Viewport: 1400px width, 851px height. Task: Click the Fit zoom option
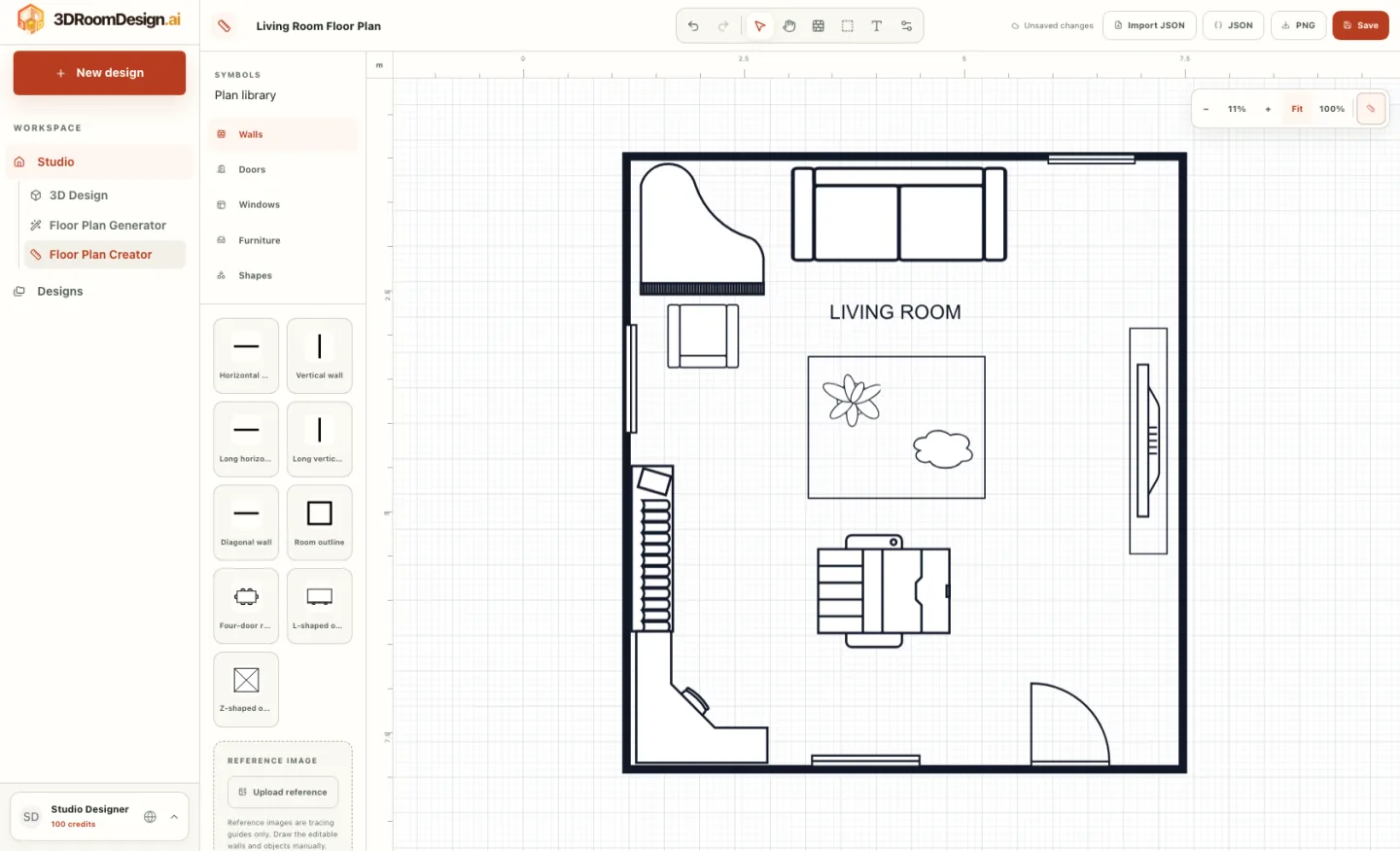[1297, 109]
